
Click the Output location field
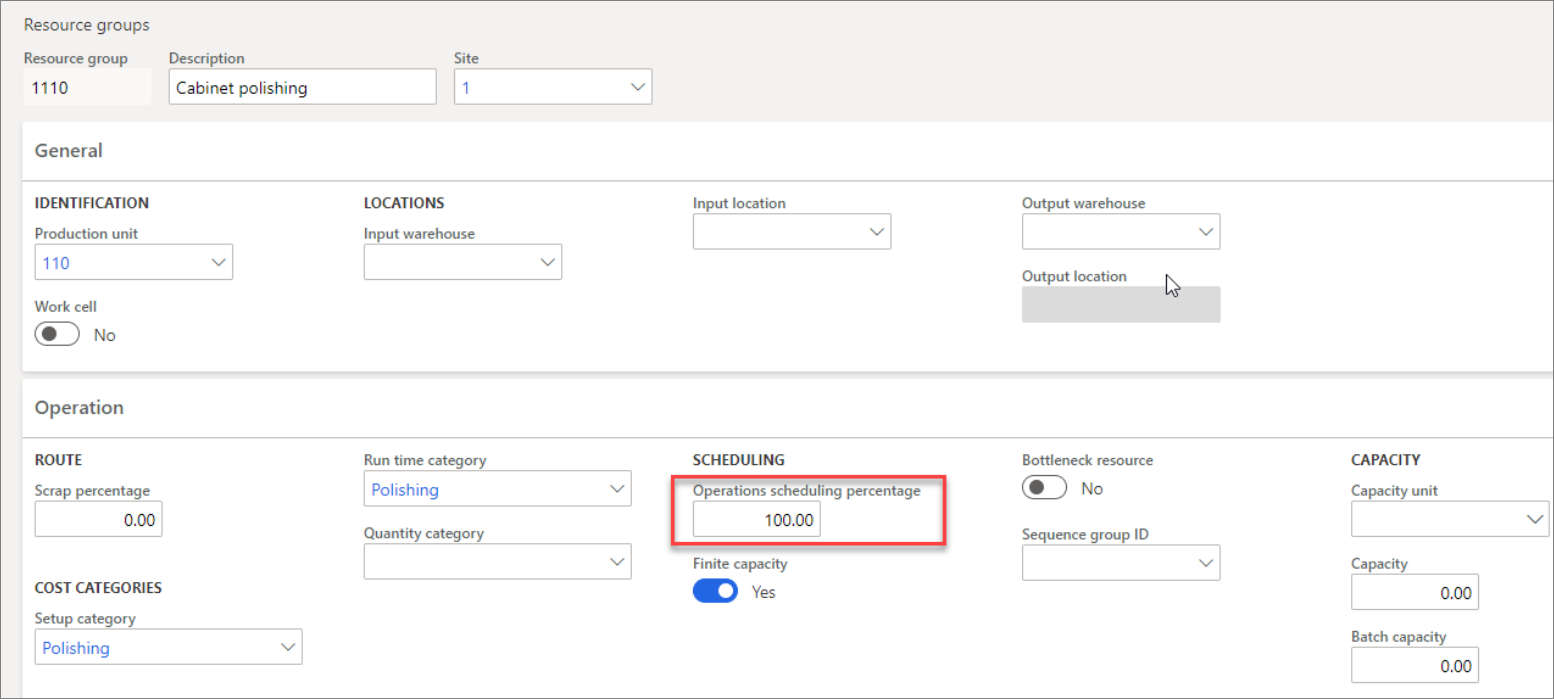(x=1121, y=304)
